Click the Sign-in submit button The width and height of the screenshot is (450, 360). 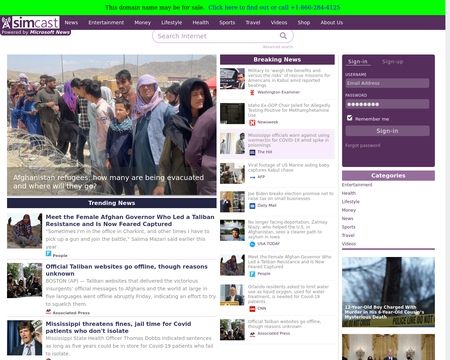click(x=387, y=131)
